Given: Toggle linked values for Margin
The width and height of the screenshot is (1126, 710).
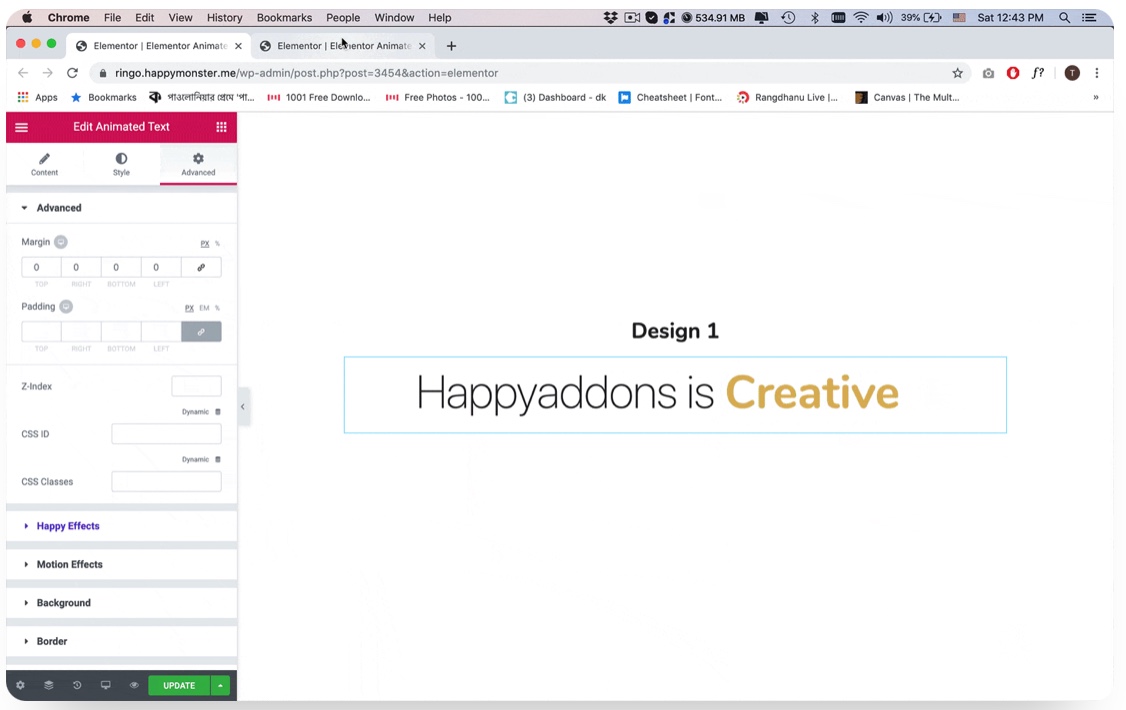Looking at the screenshot, I should point(201,267).
